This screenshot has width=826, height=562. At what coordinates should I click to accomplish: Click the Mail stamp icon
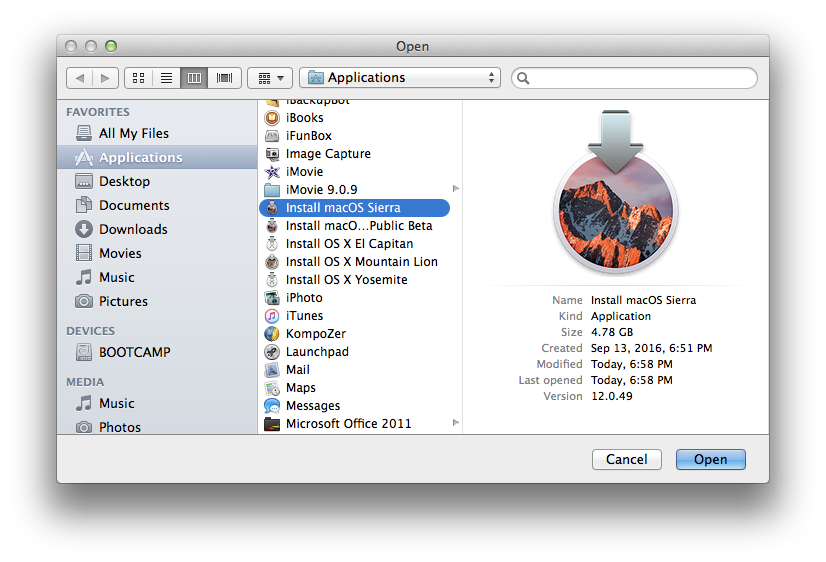(272, 370)
